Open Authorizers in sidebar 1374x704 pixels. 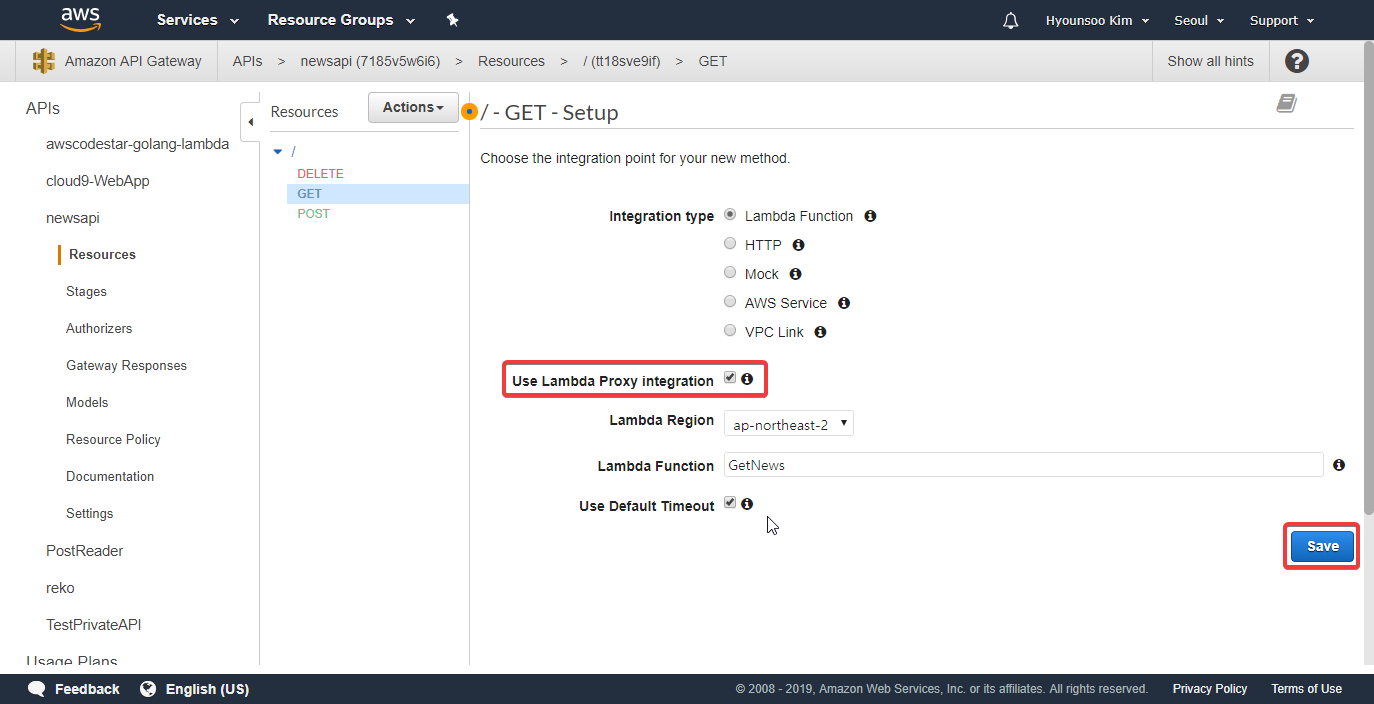(x=99, y=328)
